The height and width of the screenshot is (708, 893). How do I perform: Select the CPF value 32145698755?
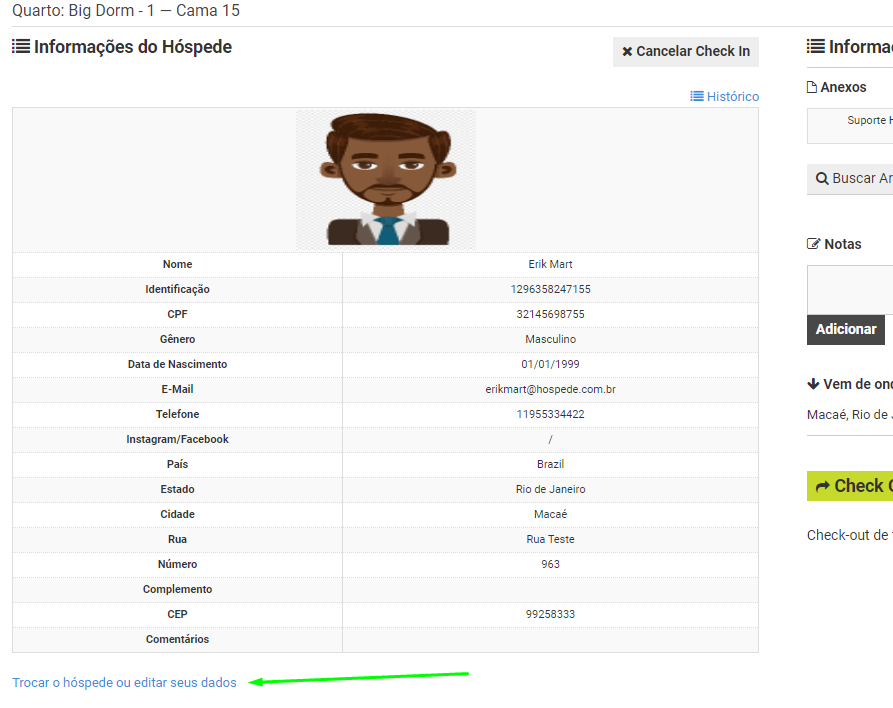pyautogui.click(x=550, y=314)
